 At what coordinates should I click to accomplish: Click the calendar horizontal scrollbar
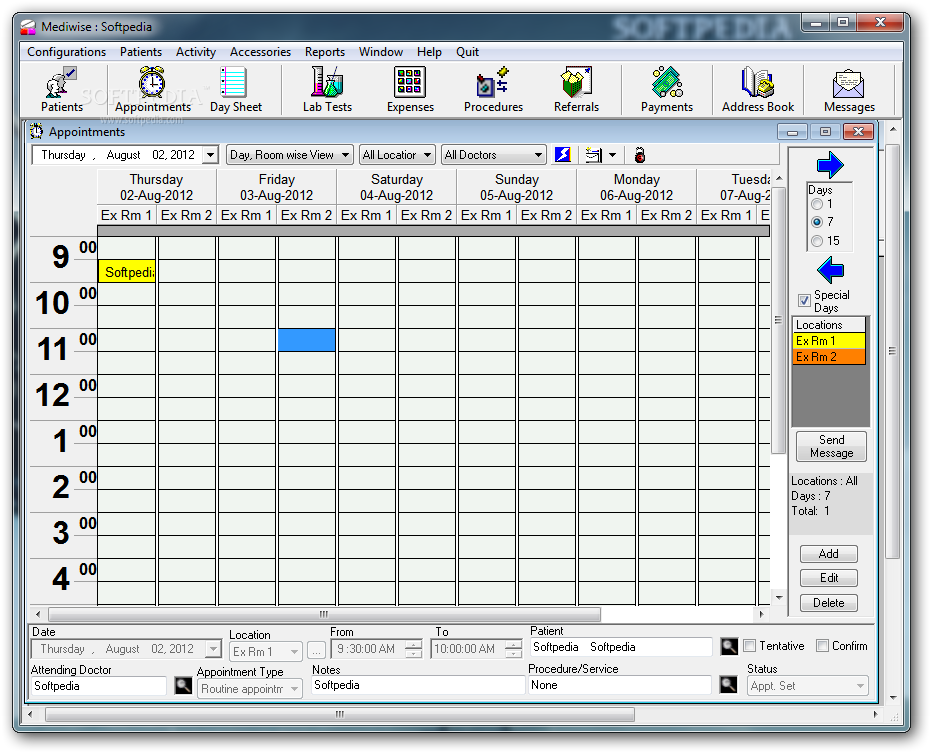click(x=324, y=614)
